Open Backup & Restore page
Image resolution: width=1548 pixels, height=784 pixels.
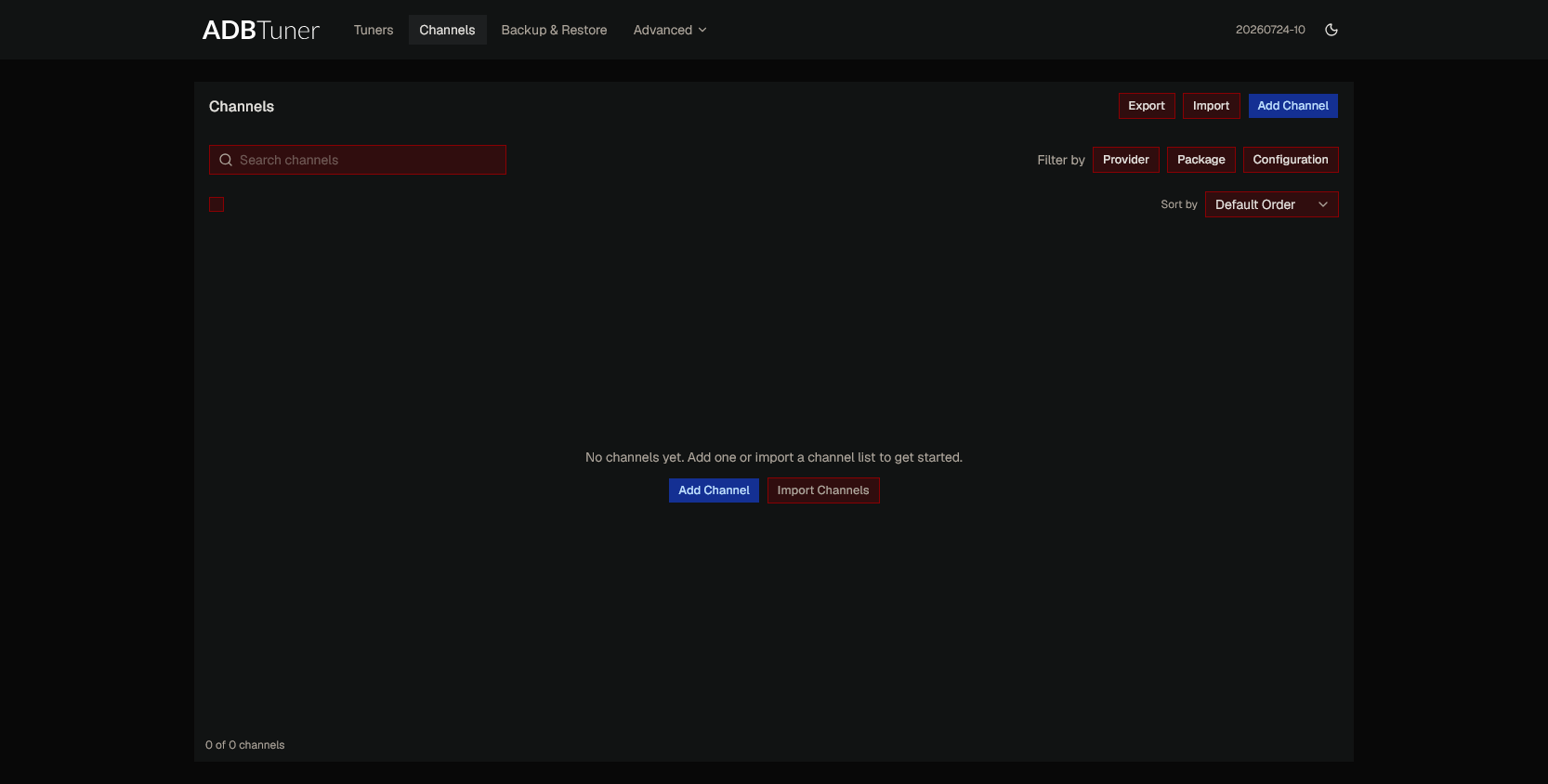554,30
